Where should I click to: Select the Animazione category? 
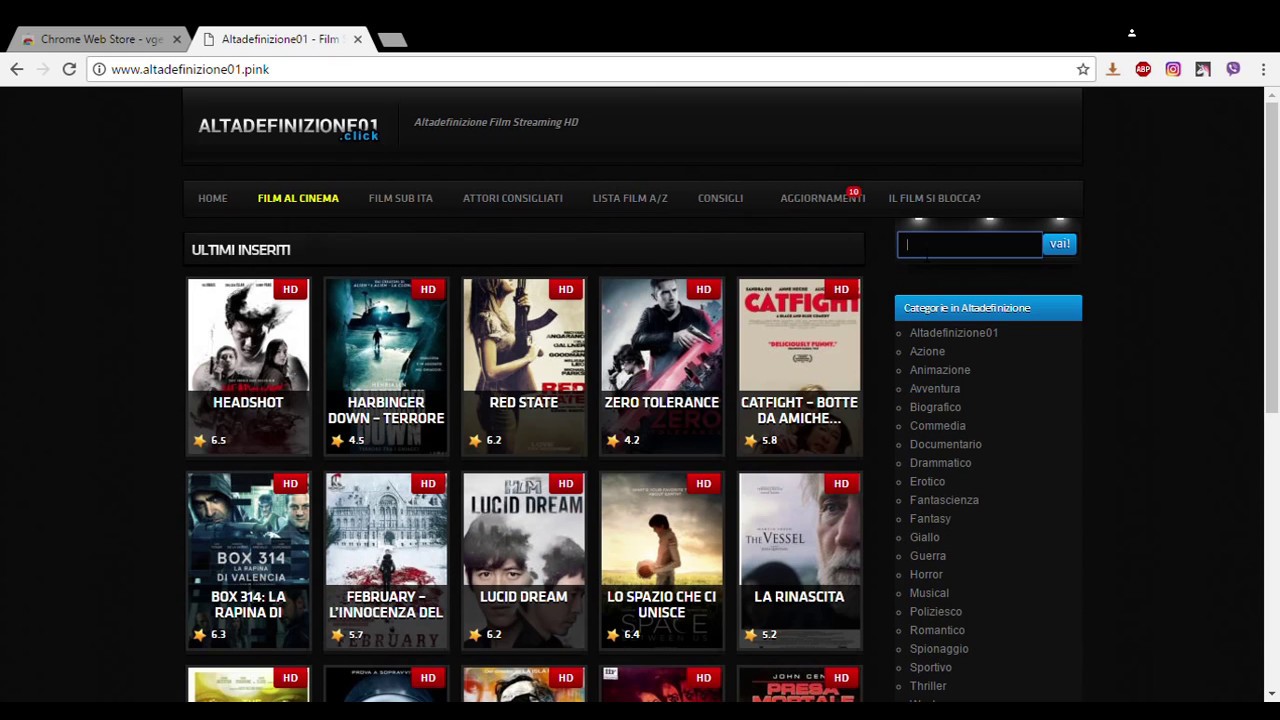[939, 370]
